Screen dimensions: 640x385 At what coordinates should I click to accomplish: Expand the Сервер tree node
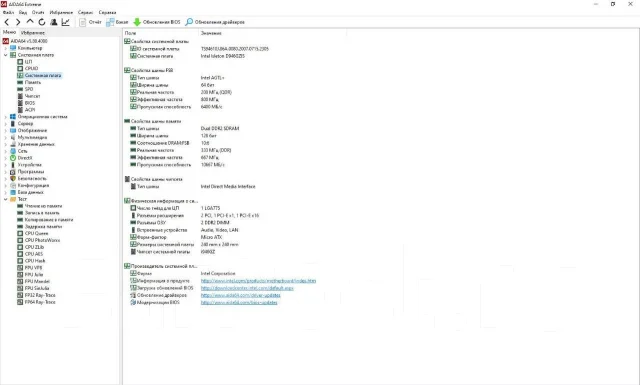[5, 124]
